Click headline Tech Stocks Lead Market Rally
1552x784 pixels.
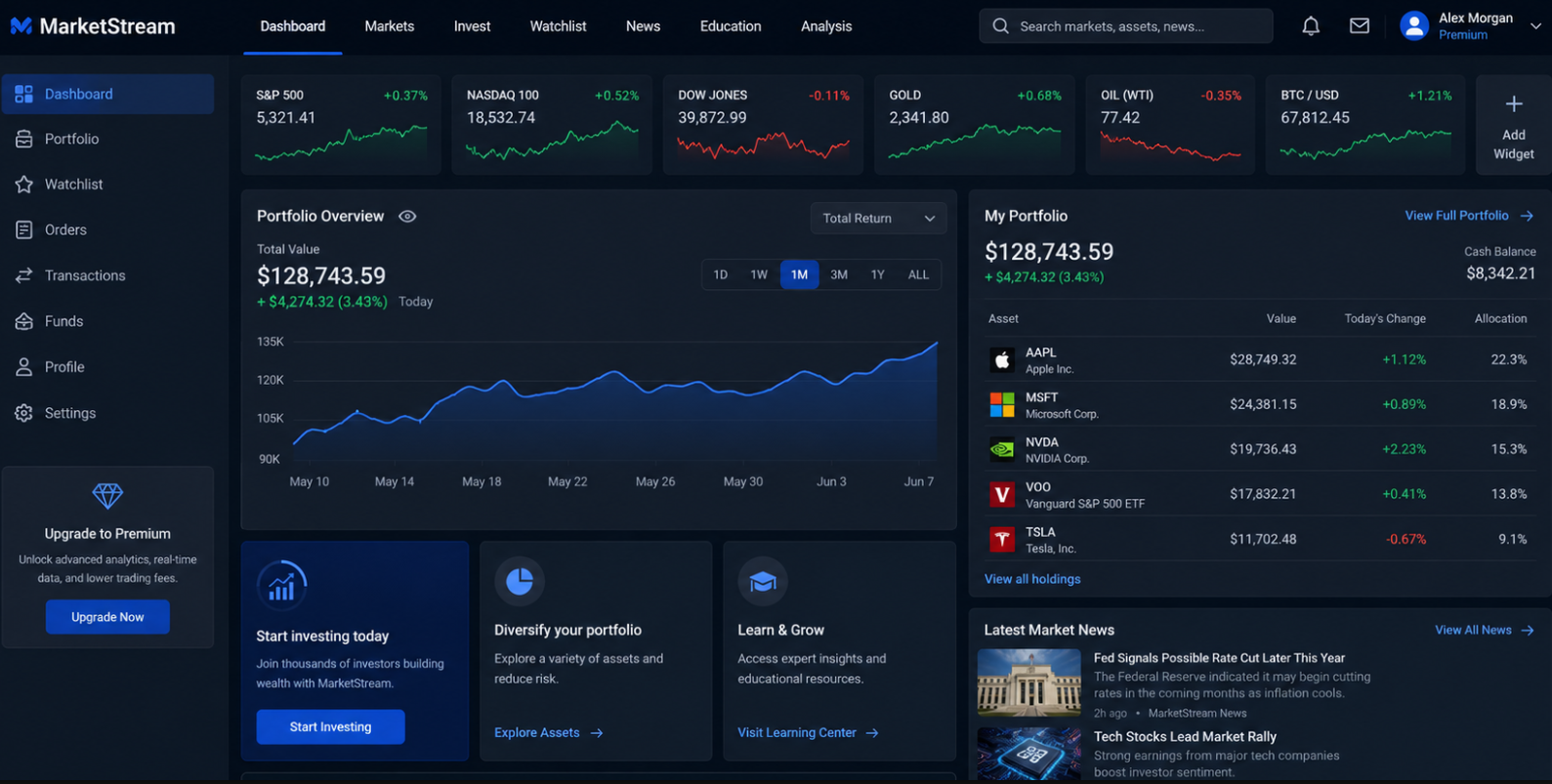pyautogui.click(x=1185, y=737)
